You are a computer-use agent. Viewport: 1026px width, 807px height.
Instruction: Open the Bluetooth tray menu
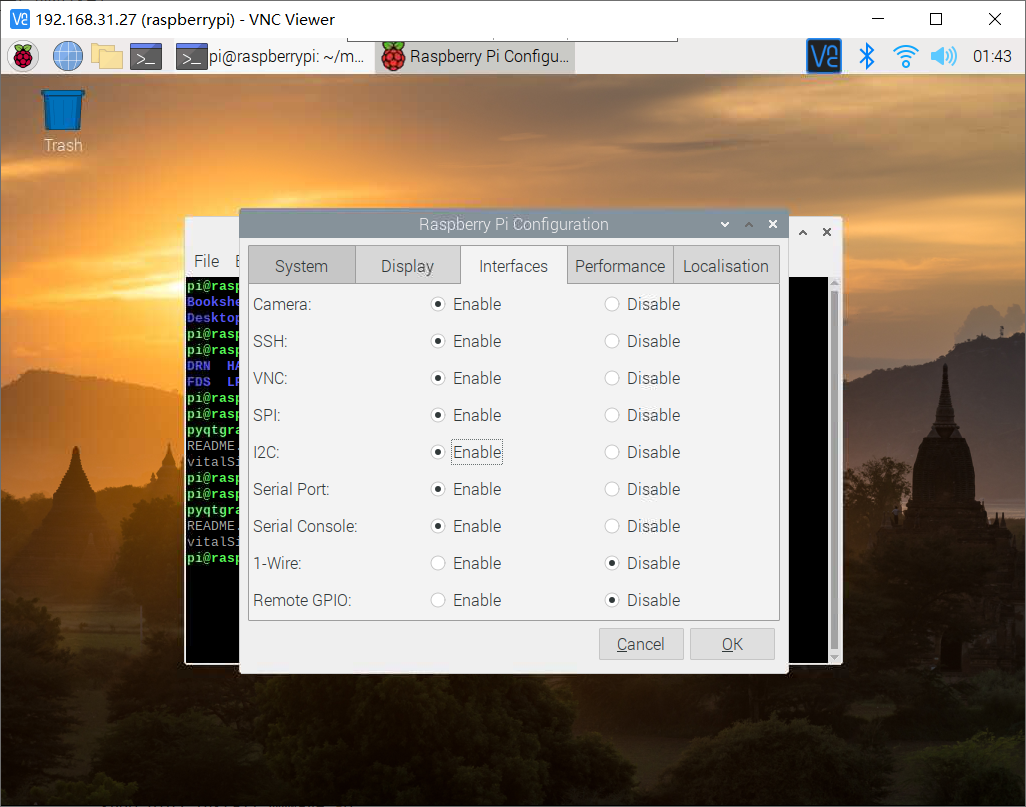point(867,56)
